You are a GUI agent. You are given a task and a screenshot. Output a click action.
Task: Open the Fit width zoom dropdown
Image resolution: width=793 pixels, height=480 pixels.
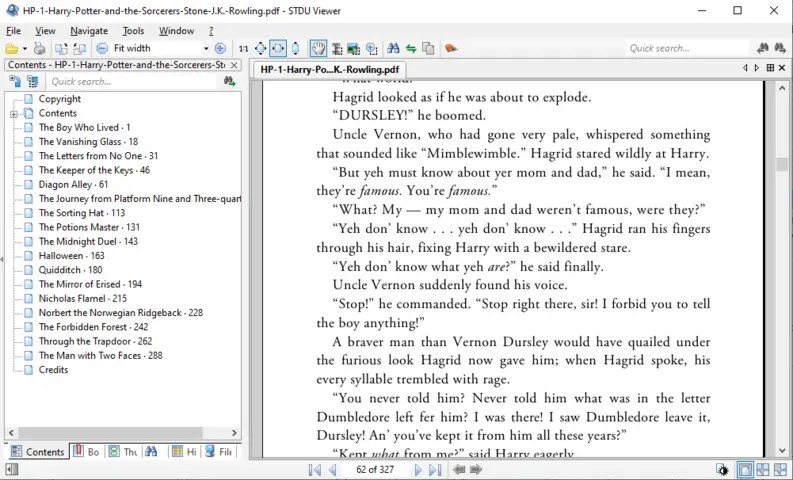coord(206,49)
